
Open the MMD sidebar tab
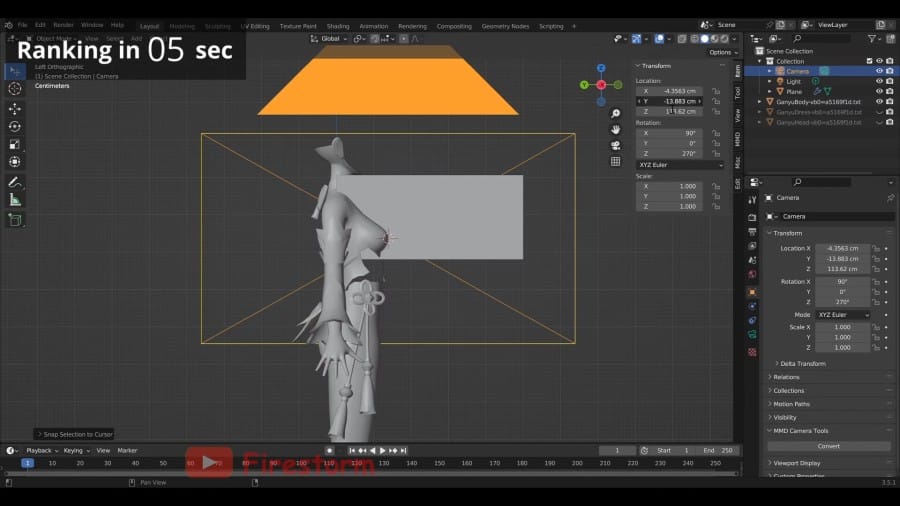[x=738, y=138]
